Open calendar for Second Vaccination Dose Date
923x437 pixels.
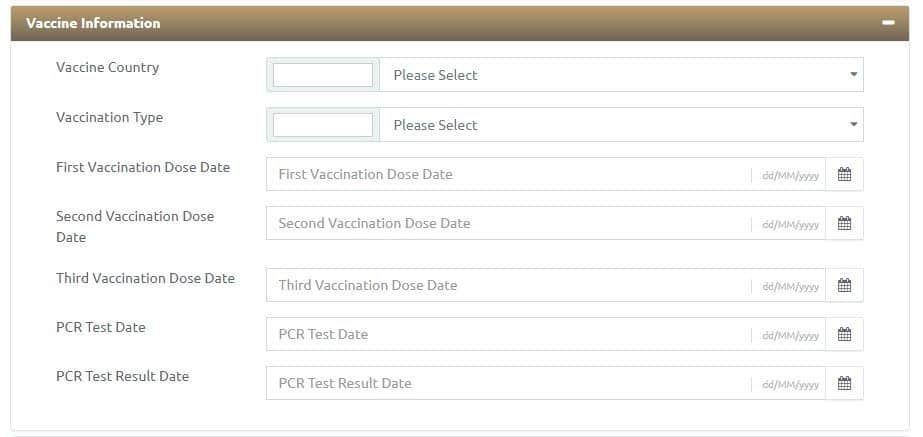pos(844,223)
